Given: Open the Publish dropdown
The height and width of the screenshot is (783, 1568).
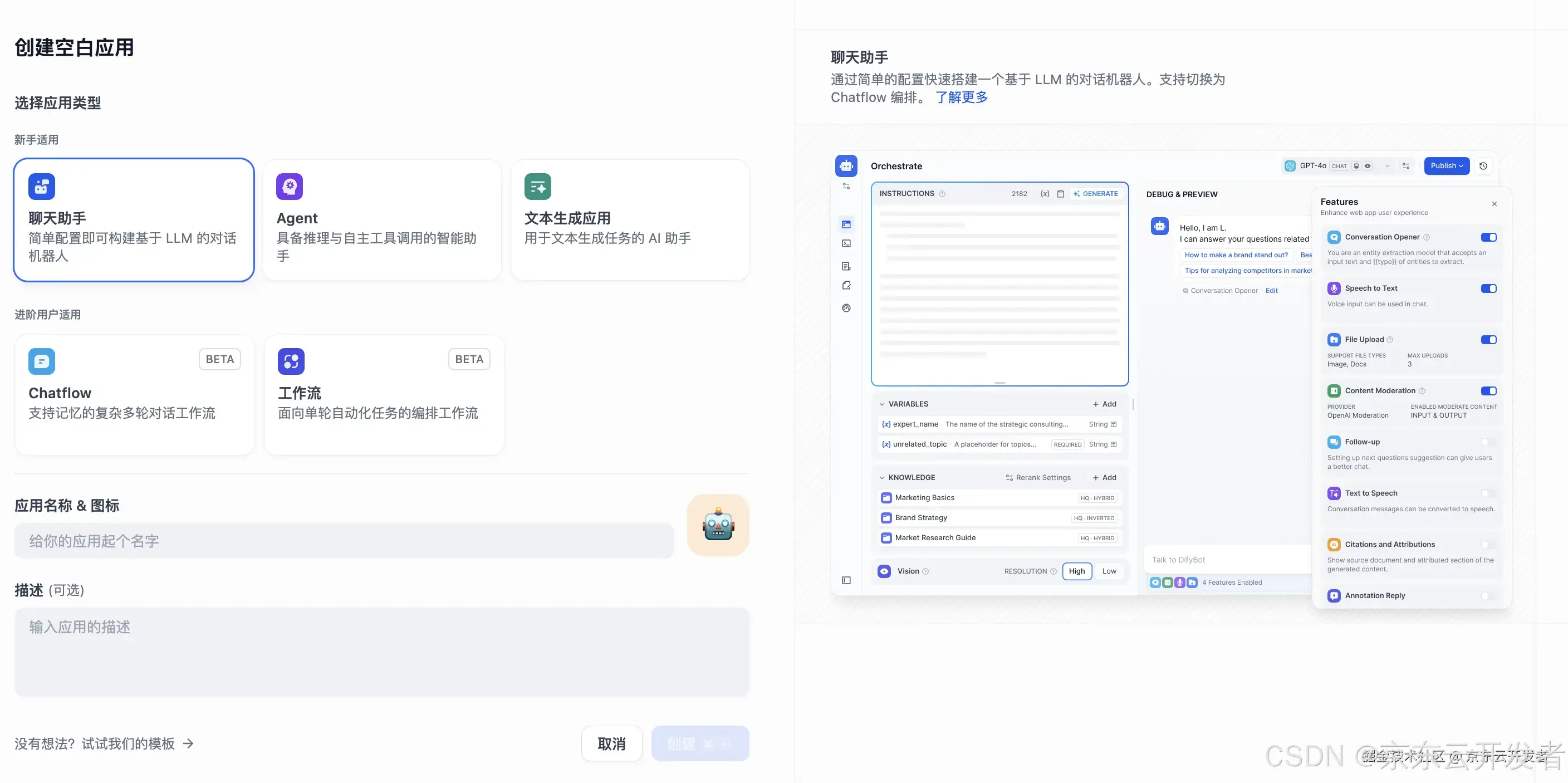Looking at the screenshot, I should (1446, 165).
